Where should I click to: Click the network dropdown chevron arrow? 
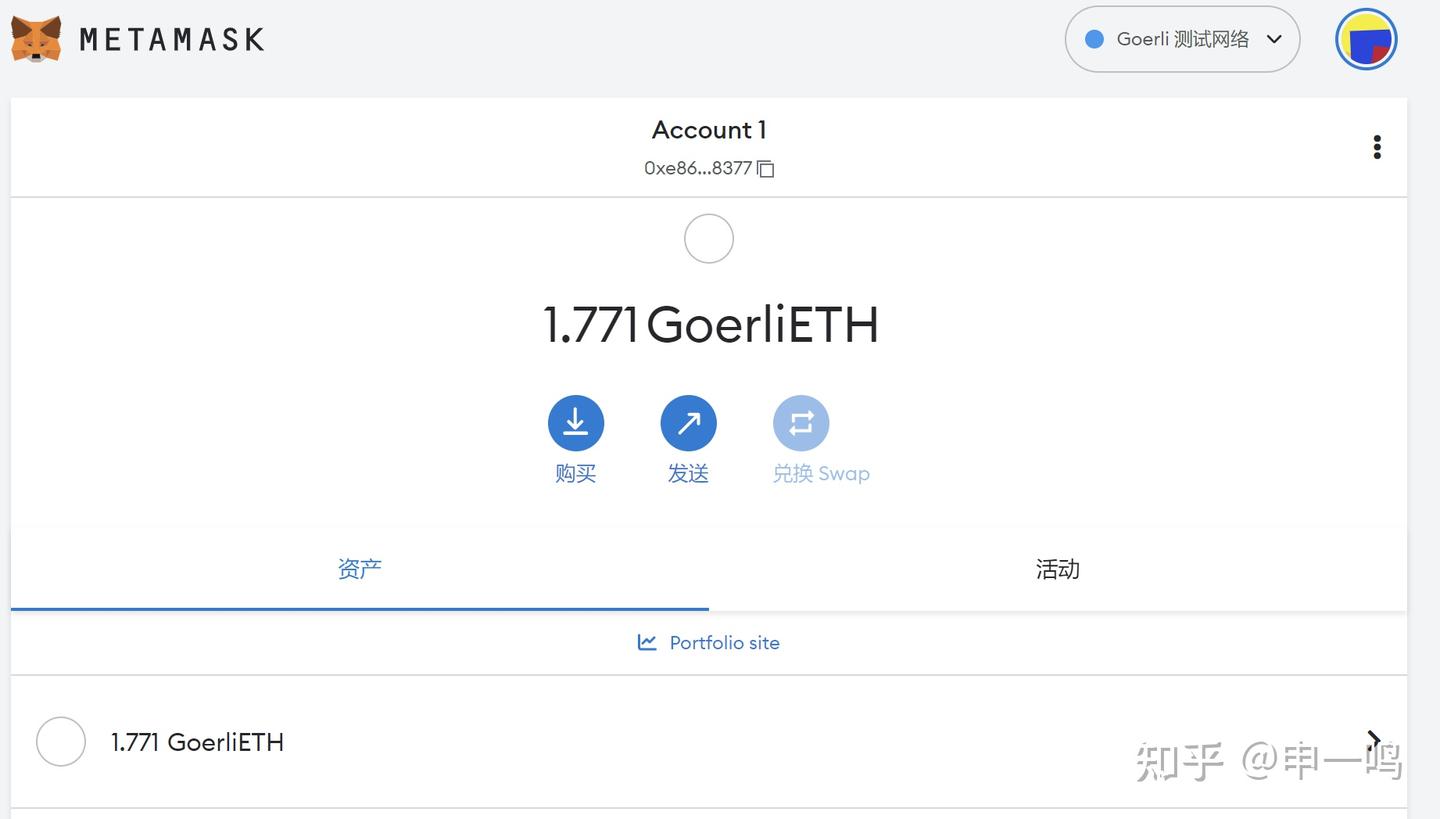(x=1274, y=39)
